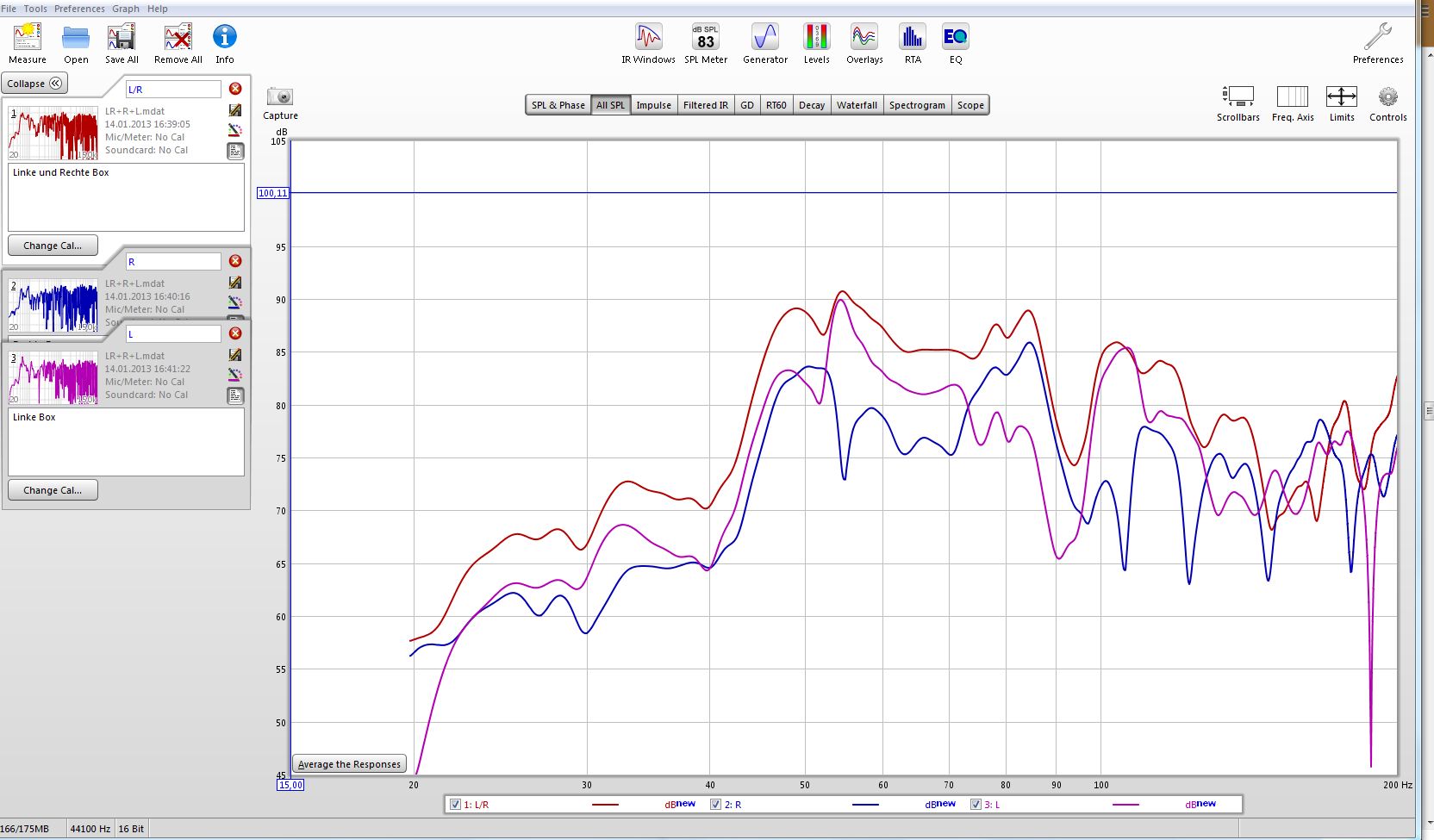
Task: Show the Filtered IR tab
Action: tap(705, 105)
